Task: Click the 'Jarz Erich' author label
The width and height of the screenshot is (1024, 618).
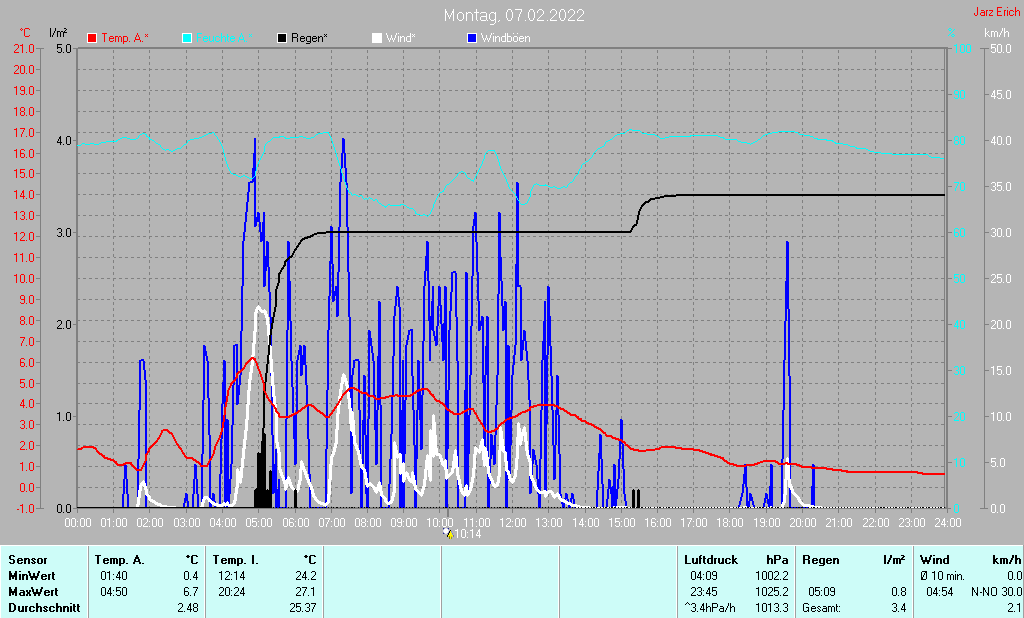Action: [997, 12]
